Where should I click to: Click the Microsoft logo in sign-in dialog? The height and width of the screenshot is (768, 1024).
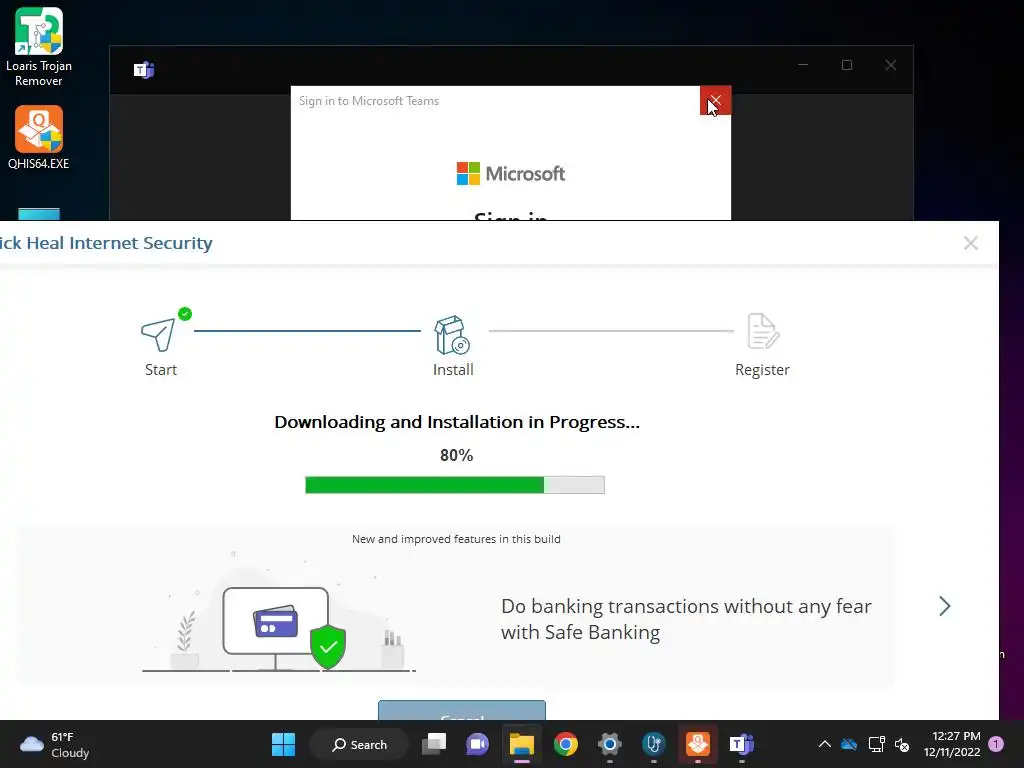511,174
